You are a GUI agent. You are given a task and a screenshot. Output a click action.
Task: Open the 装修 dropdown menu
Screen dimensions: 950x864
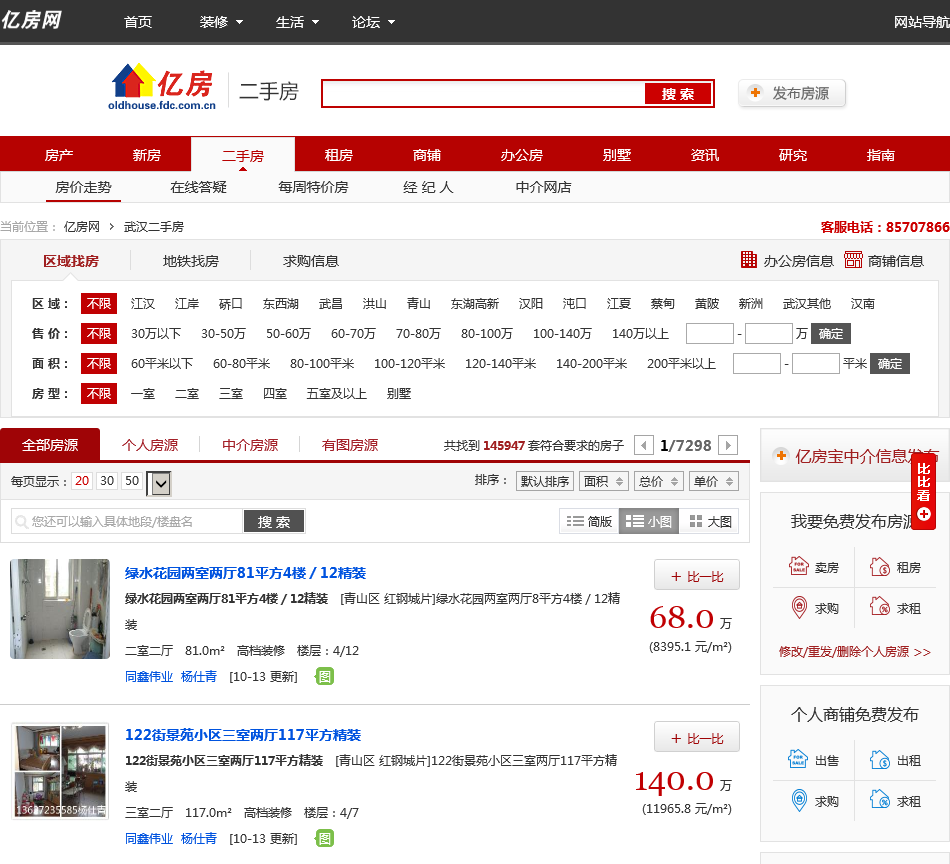pyautogui.click(x=221, y=22)
